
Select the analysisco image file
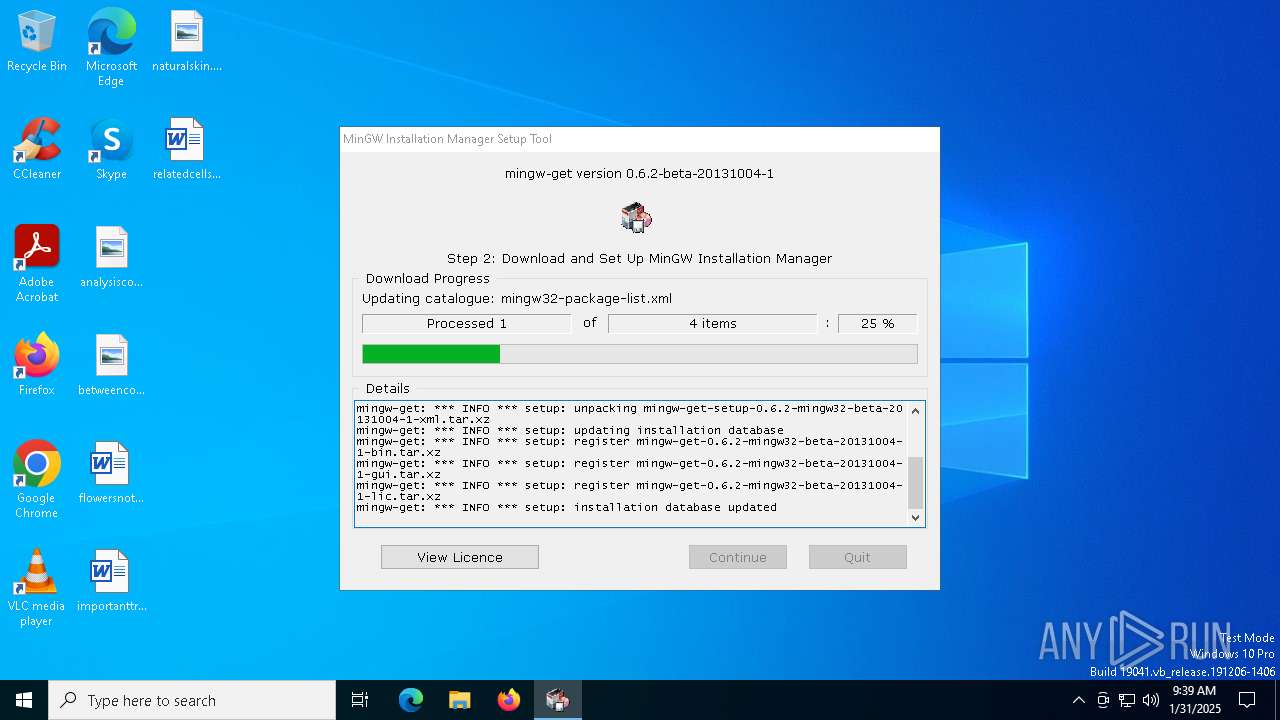tap(111, 258)
